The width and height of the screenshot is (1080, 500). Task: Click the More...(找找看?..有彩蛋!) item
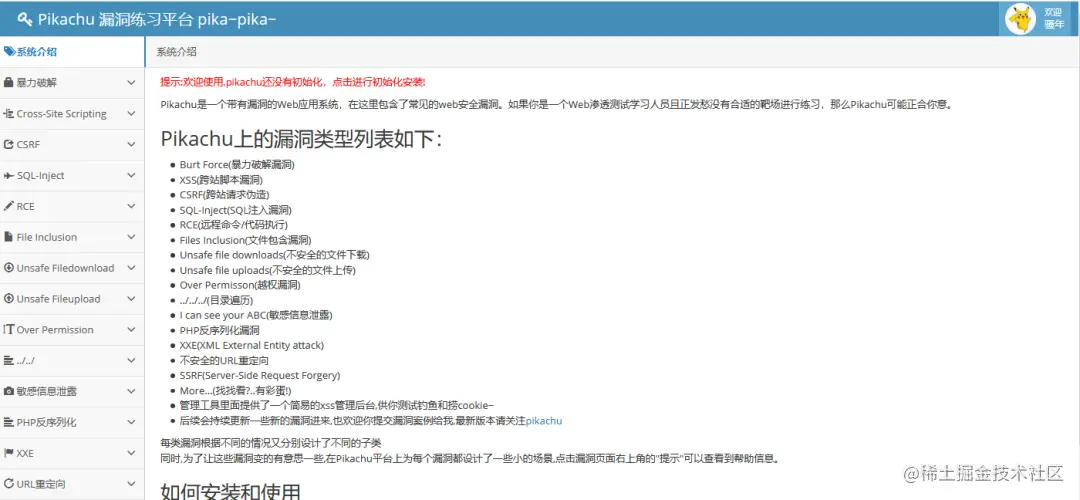(x=234, y=390)
